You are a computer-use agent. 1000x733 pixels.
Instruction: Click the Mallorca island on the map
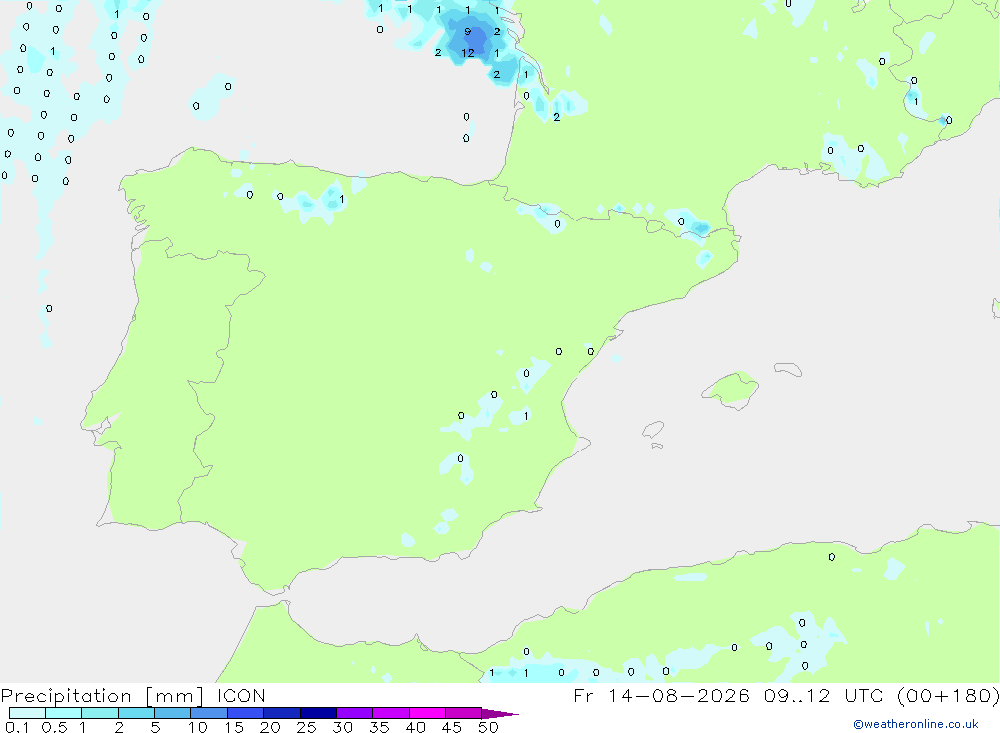pos(731,389)
